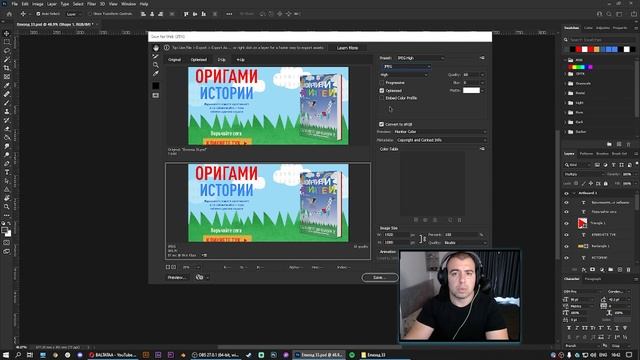Click the Learn More button
The image size is (640, 360).
click(347, 48)
